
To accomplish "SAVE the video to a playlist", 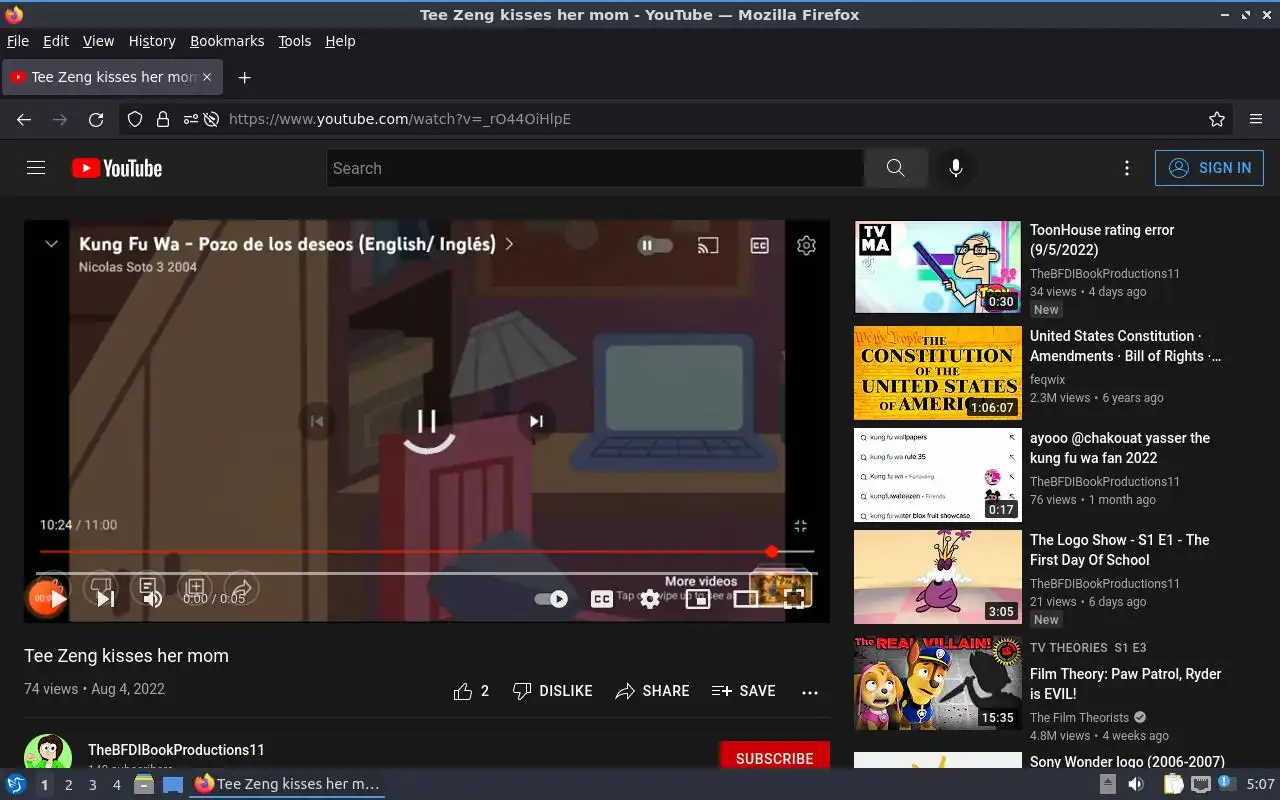I will coord(743,691).
